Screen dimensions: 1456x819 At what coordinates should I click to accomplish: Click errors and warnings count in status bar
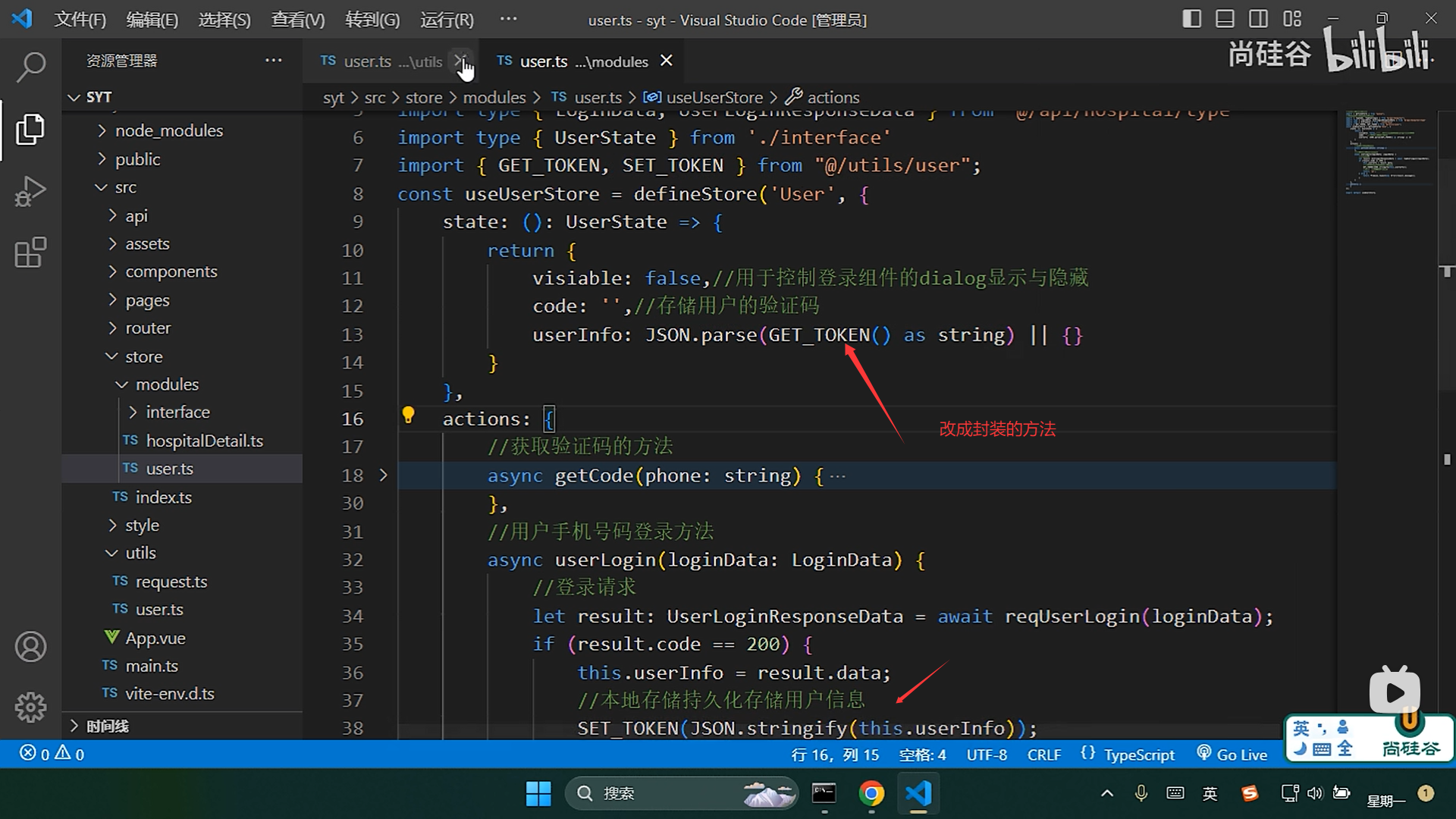(x=52, y=755)
